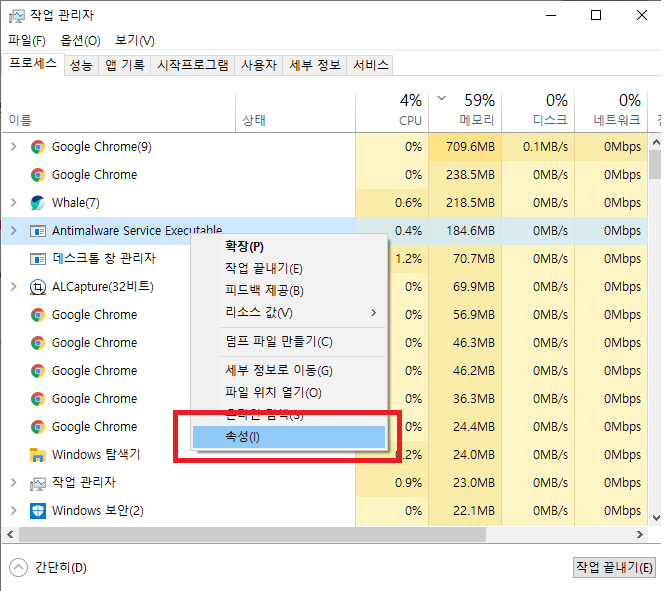The image size is (664, 591).
Task: Click the horizontal scrollbar left arrow
Action: pyautogui.click(x=10, y=535)
